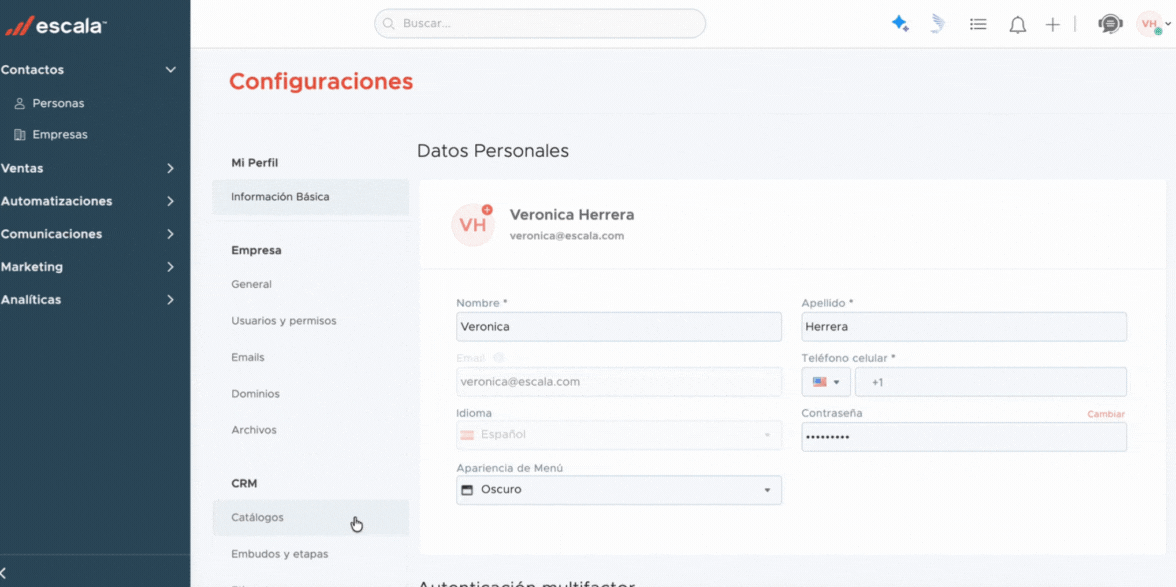Click the profile photo upload avatar

point(472,225)
